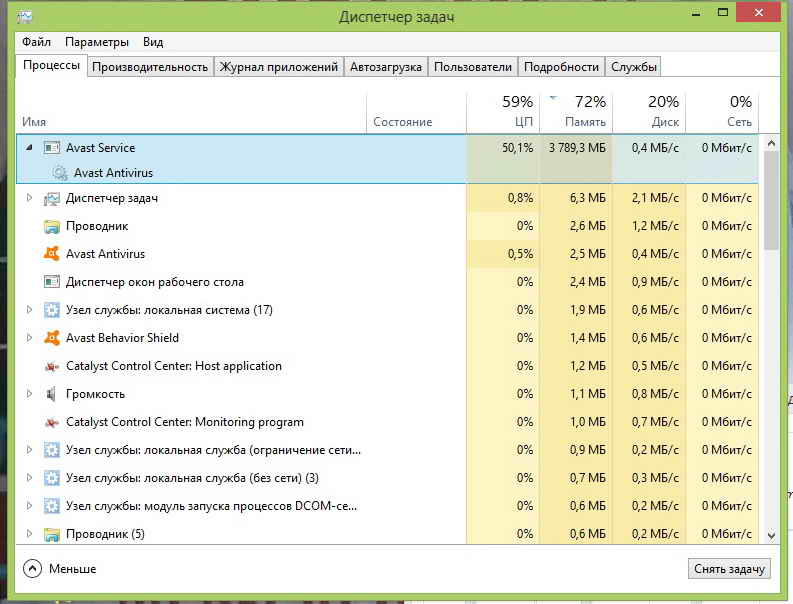Expand Узел службы: модуль запуска процессов DCOM
The width and height of the screenshot is (793, 604).
click(29, 505)
